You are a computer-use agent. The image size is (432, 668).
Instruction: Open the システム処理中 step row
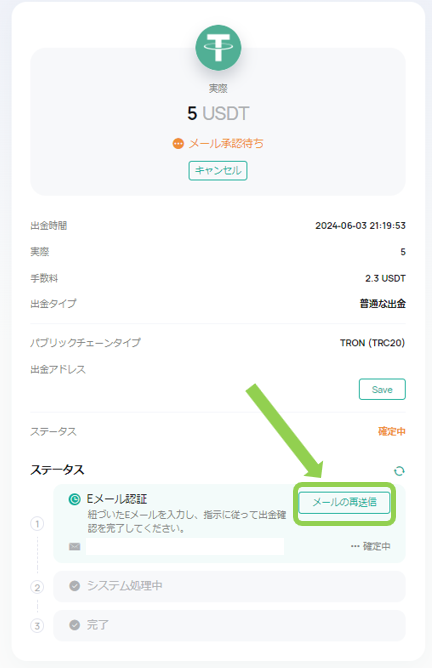(x=229, y=586)
